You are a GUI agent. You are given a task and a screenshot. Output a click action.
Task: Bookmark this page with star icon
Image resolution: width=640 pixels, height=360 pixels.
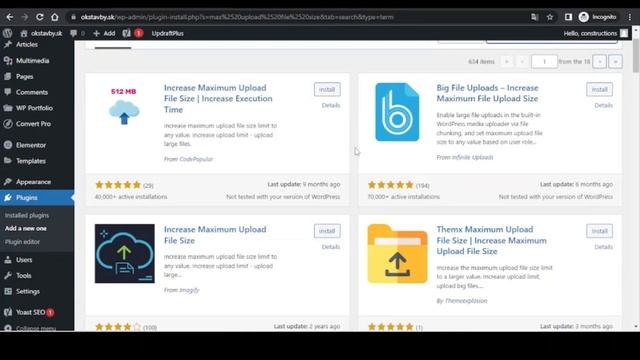pos(550,17)
